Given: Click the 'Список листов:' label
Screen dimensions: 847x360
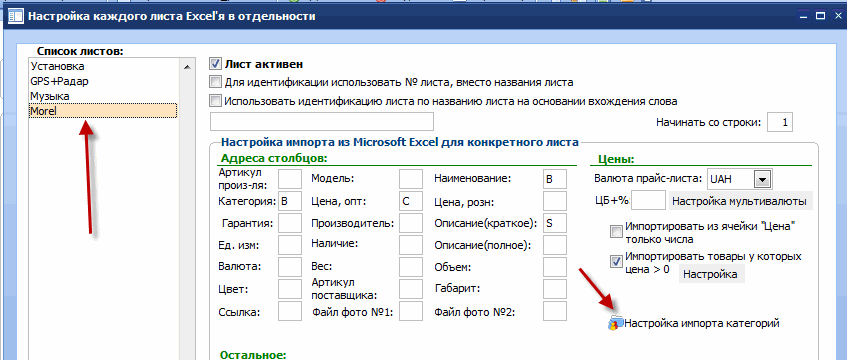Looking at the screenshot, I should (x=80, y=51).
